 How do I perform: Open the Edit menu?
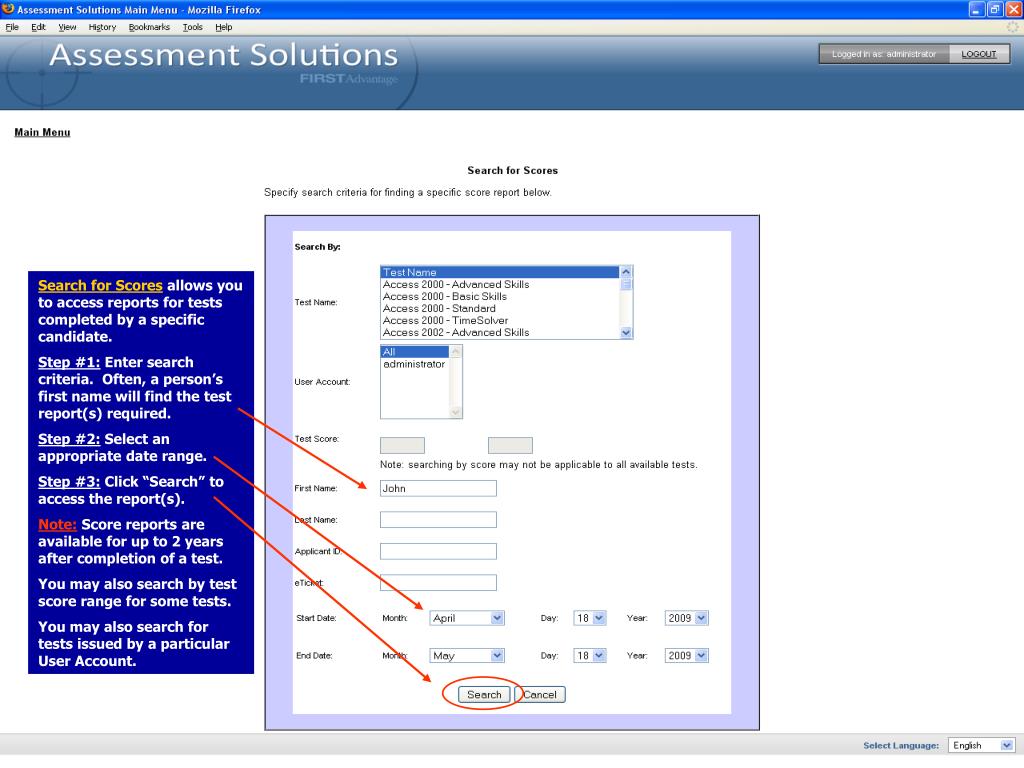click(x=39, y=27)
